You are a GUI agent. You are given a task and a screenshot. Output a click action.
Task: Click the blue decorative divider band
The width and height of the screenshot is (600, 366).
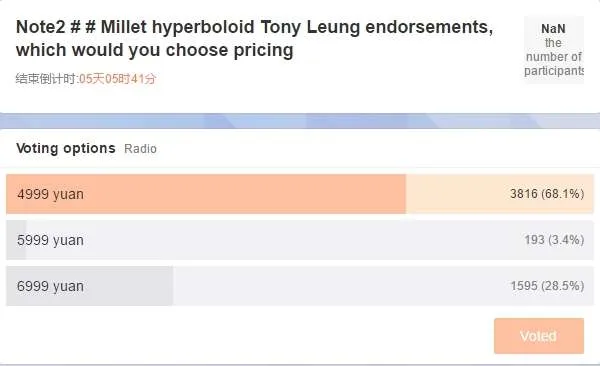(300, 121)
